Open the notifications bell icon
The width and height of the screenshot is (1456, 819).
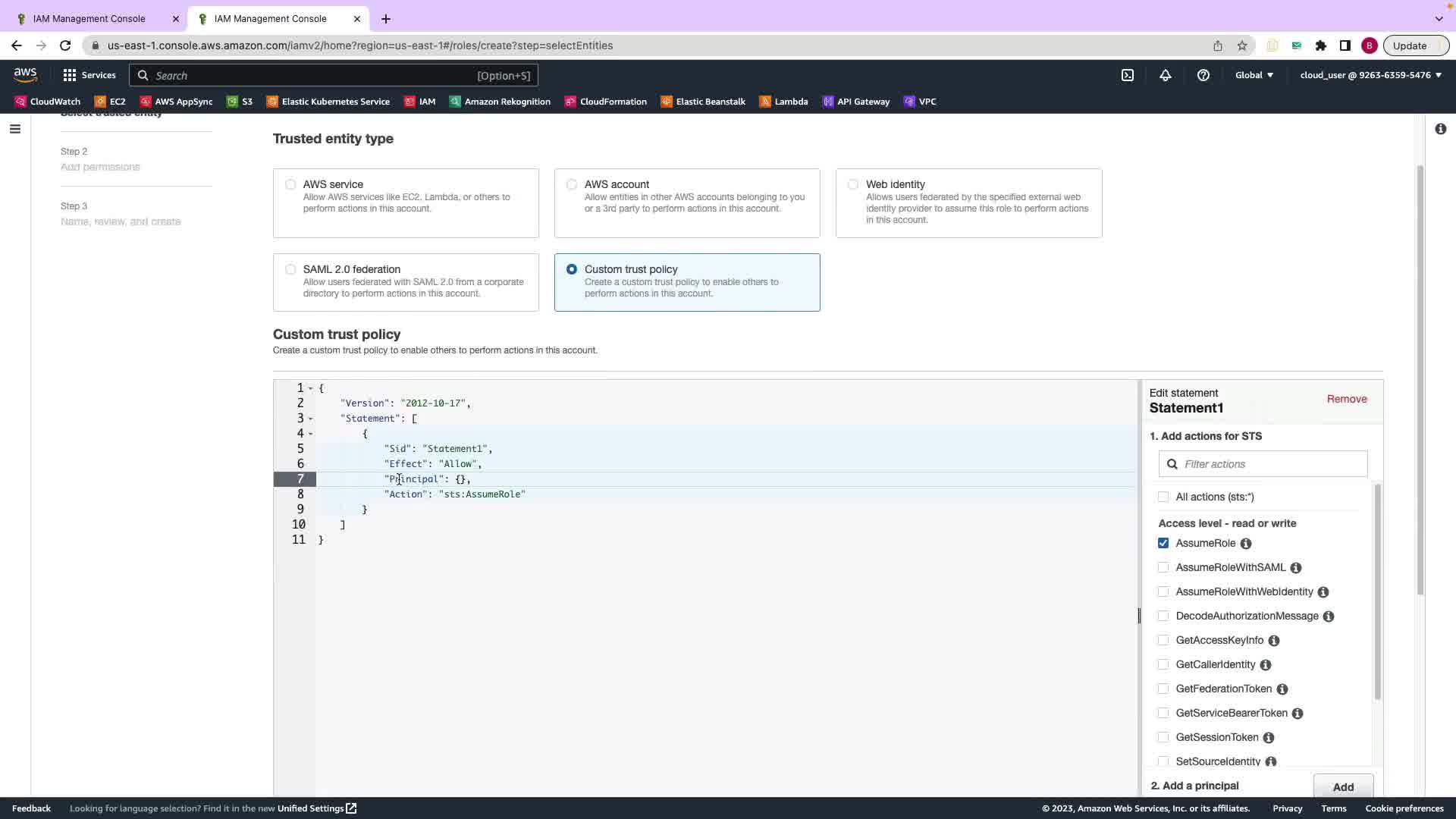pyautogui.click(x=1166, y=75)
